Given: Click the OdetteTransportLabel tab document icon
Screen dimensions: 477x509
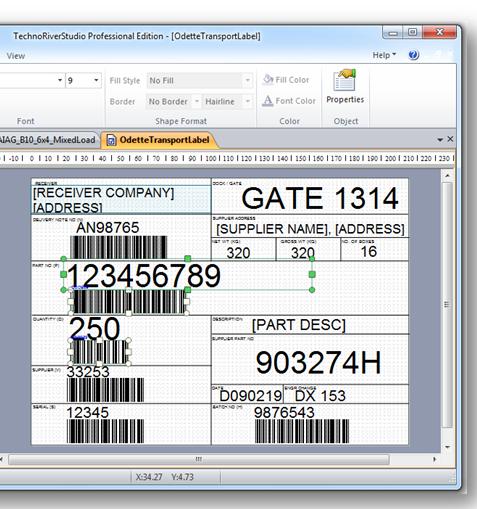Looking at the screenshot, I should tap(111, 140).
